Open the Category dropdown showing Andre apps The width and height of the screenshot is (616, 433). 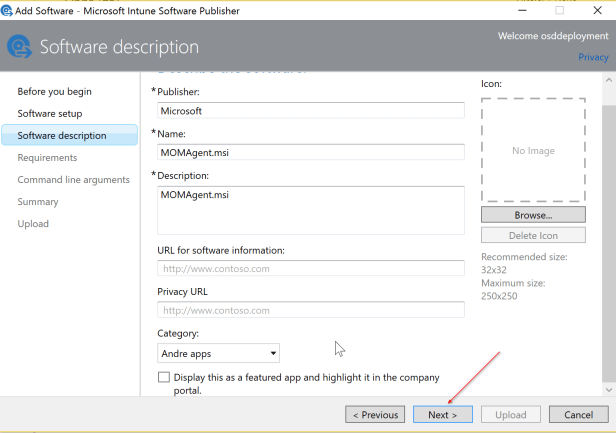218,353
